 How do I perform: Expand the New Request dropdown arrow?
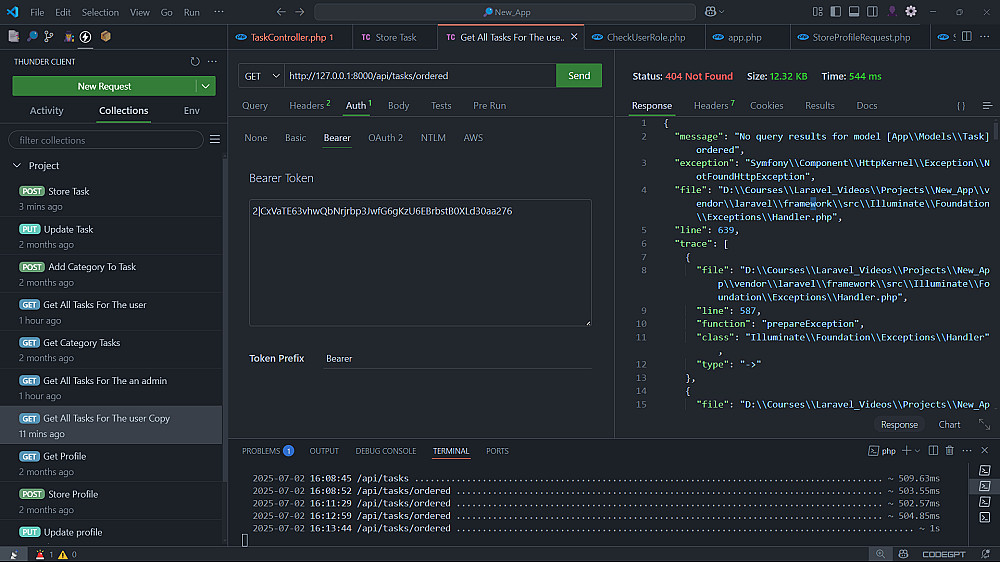point(206,87)
